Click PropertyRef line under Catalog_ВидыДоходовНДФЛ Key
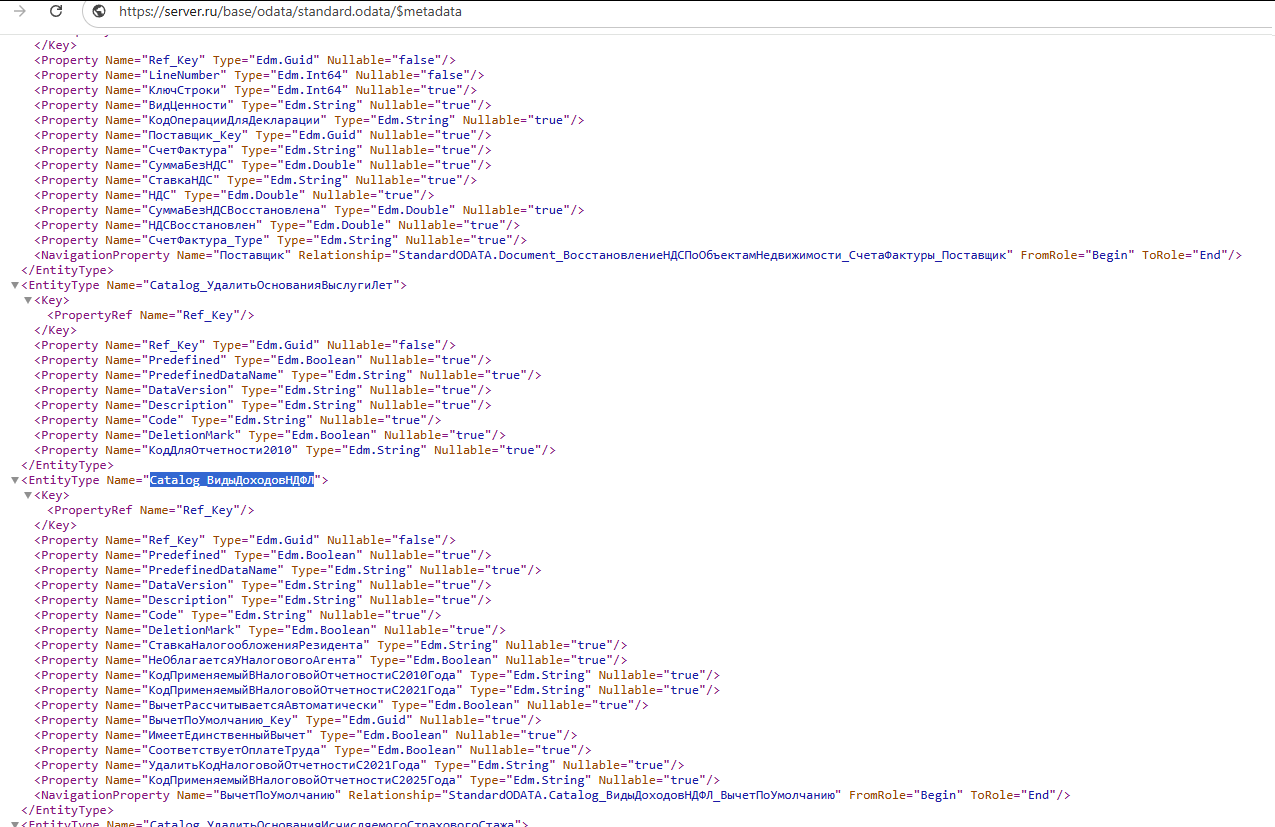This screenshot has width=1275, height=827. (151, 510)
